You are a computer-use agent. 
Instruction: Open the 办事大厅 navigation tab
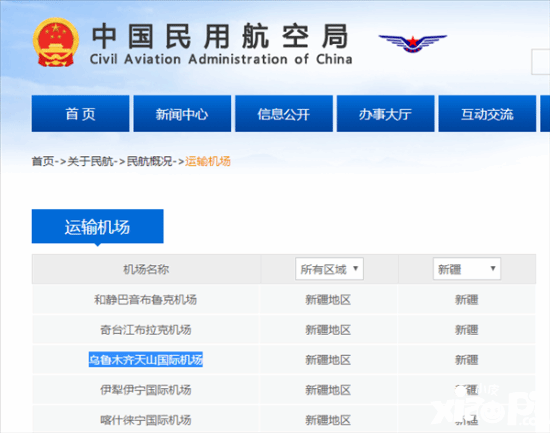pos(385,114)
